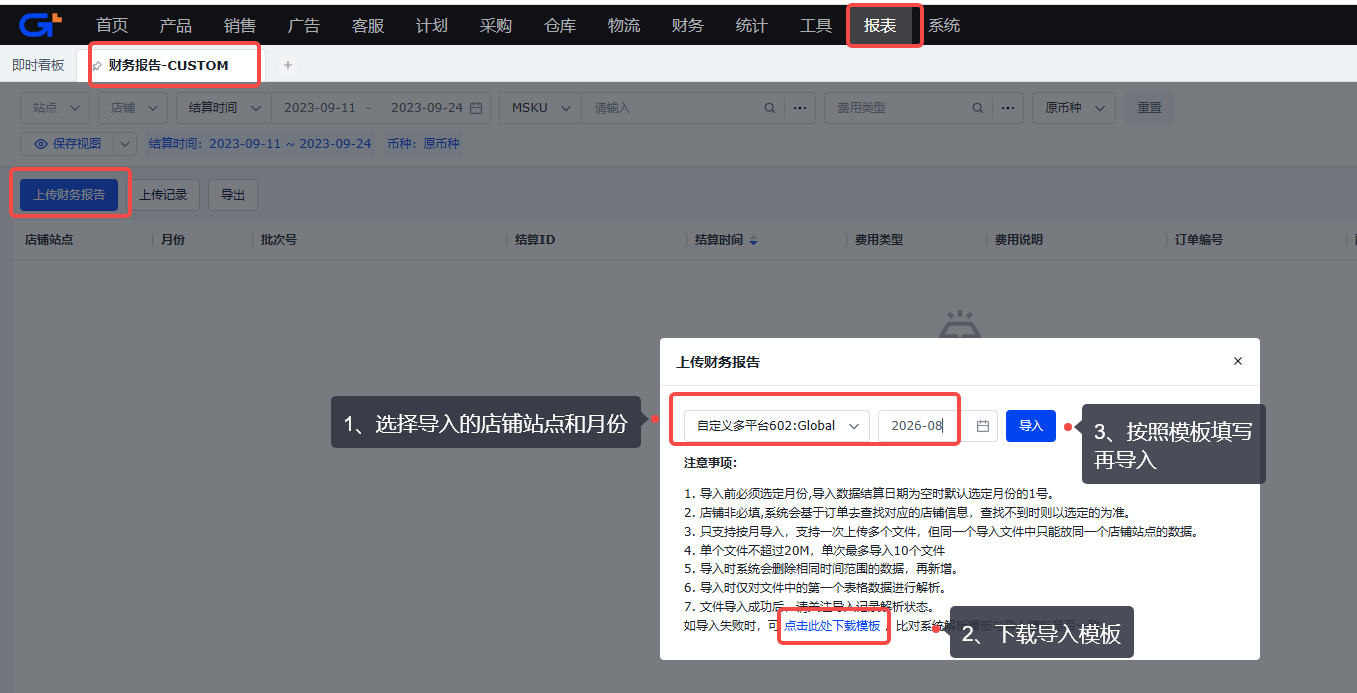This screenshot has height=693, width=1357.
Task: Click the search icon in 费用类型 field
Action: (980, 108)
